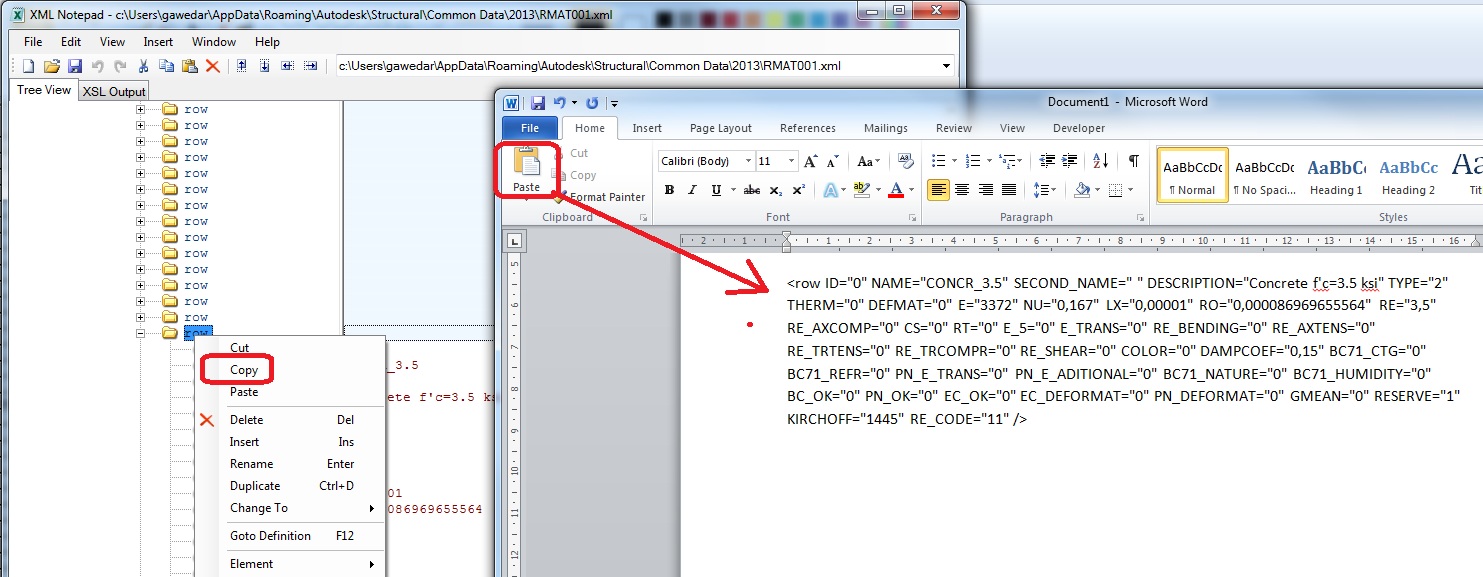Open Calibri (Body) font name dropdown
1483x577 pixels.
click(x=748, y=161)
